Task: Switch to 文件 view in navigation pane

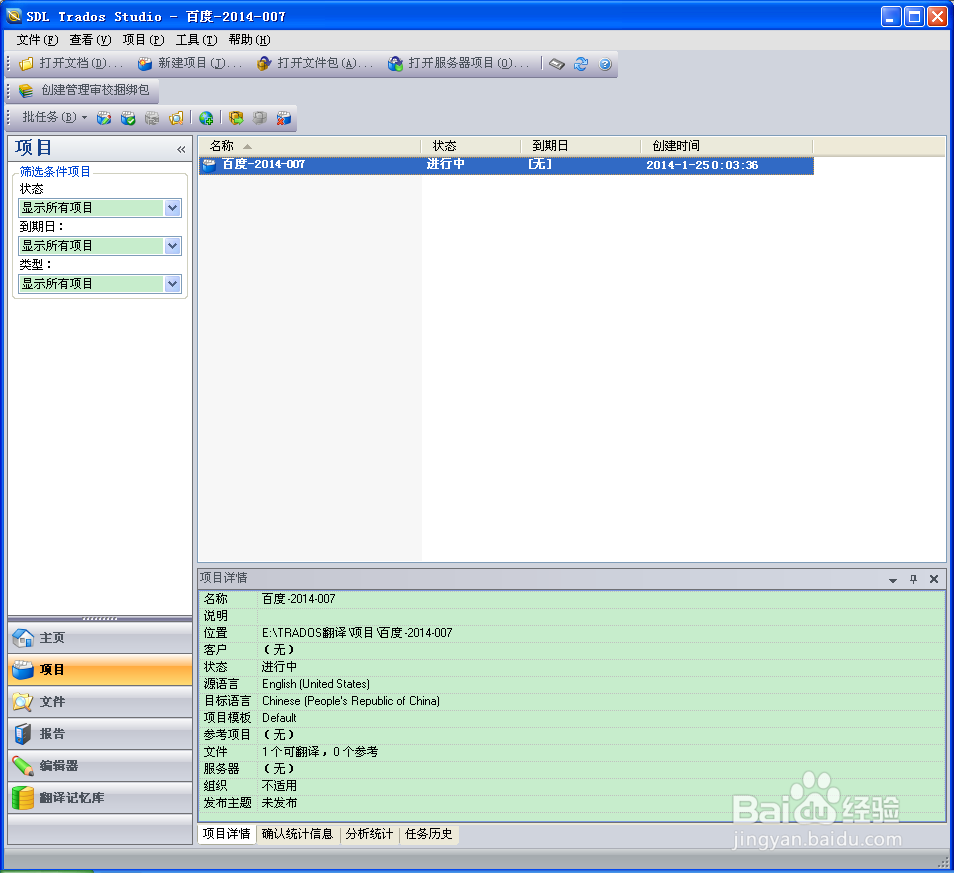Action: tap(100, 701)
